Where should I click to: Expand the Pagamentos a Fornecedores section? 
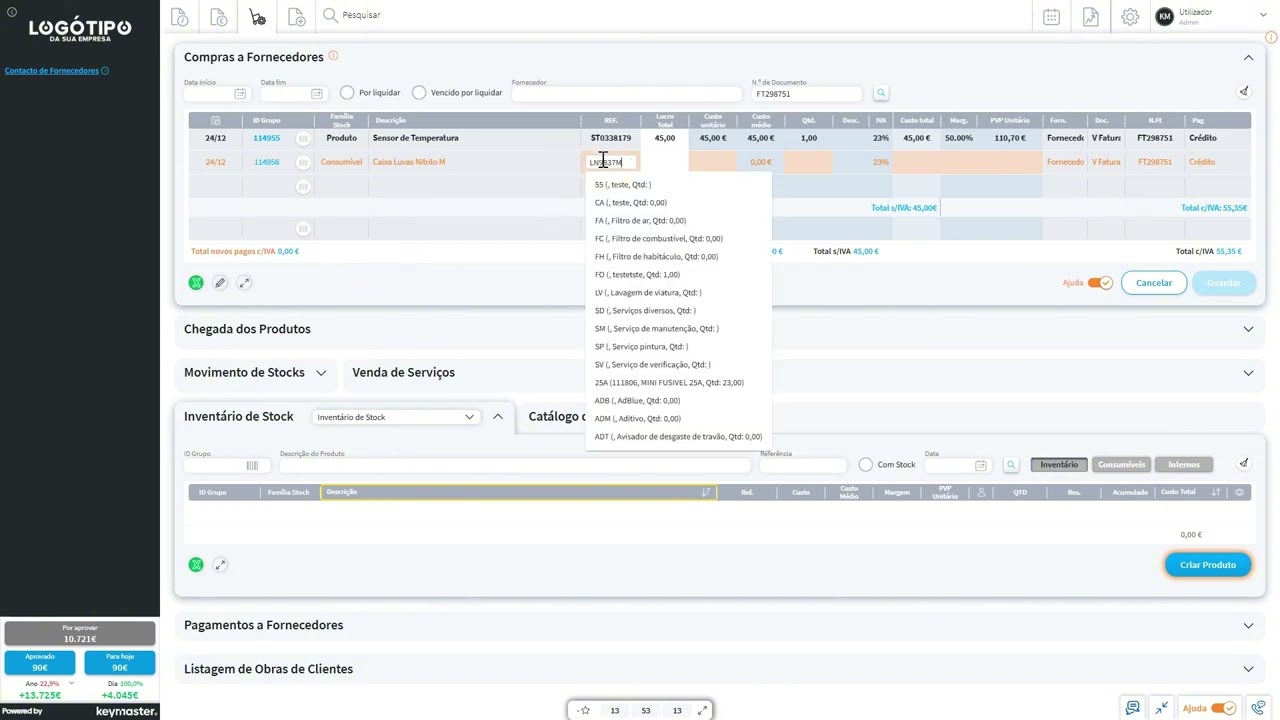click(x=1248, y=625)
